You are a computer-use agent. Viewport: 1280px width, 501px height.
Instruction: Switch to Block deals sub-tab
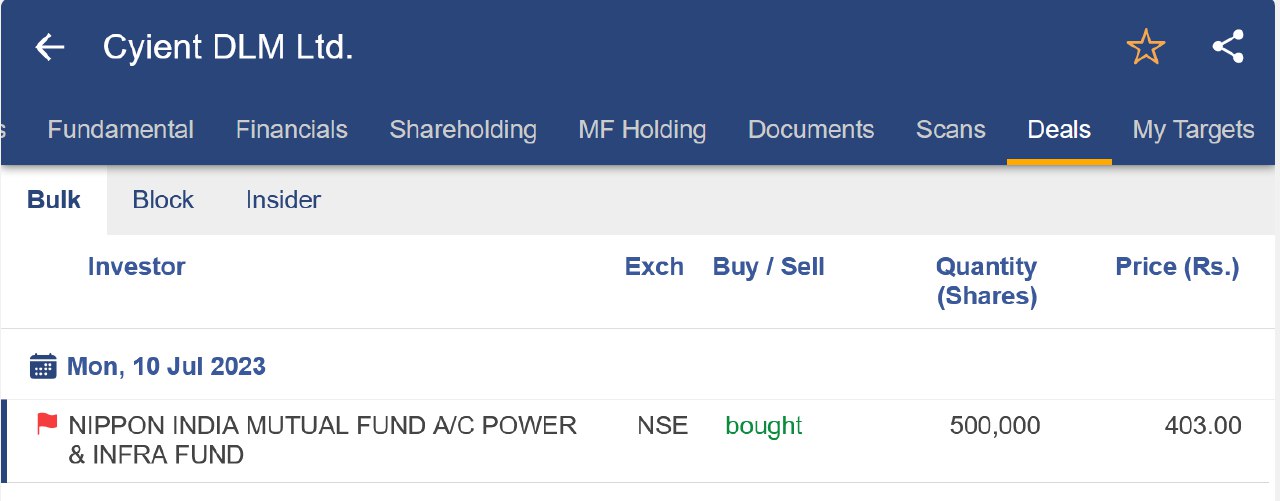(x=163, y=200)
